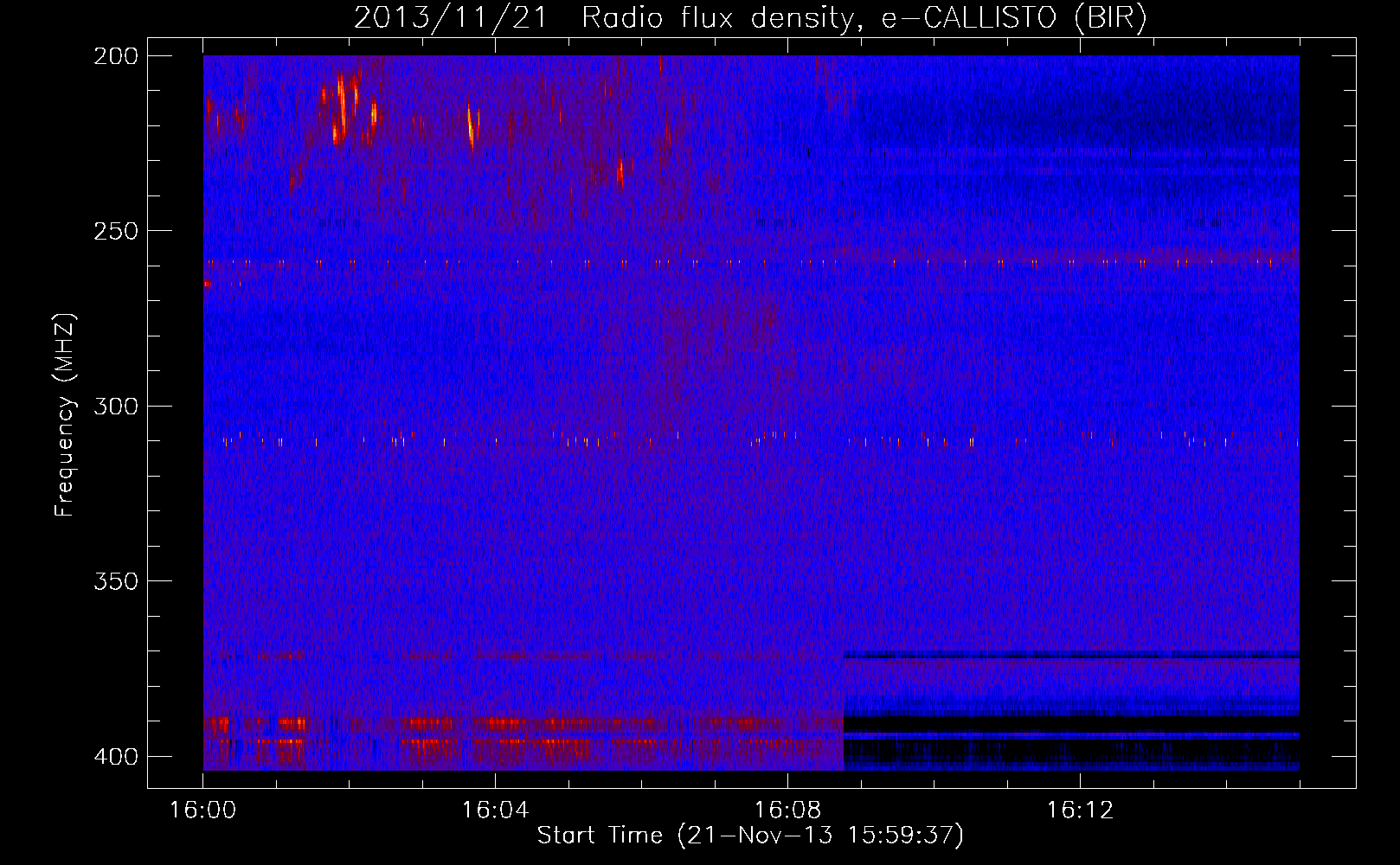
Task: Select the 400 frequency tick label
Action: coord(116,757)
